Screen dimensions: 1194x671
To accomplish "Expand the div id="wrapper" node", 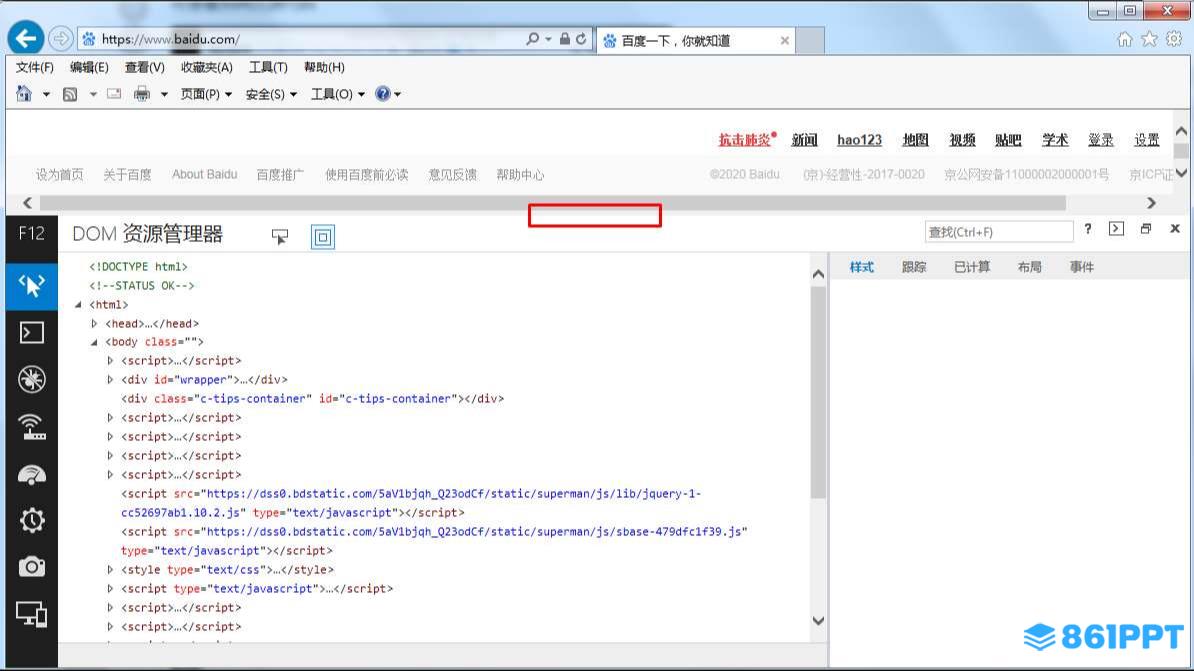I will click(110, 379).
